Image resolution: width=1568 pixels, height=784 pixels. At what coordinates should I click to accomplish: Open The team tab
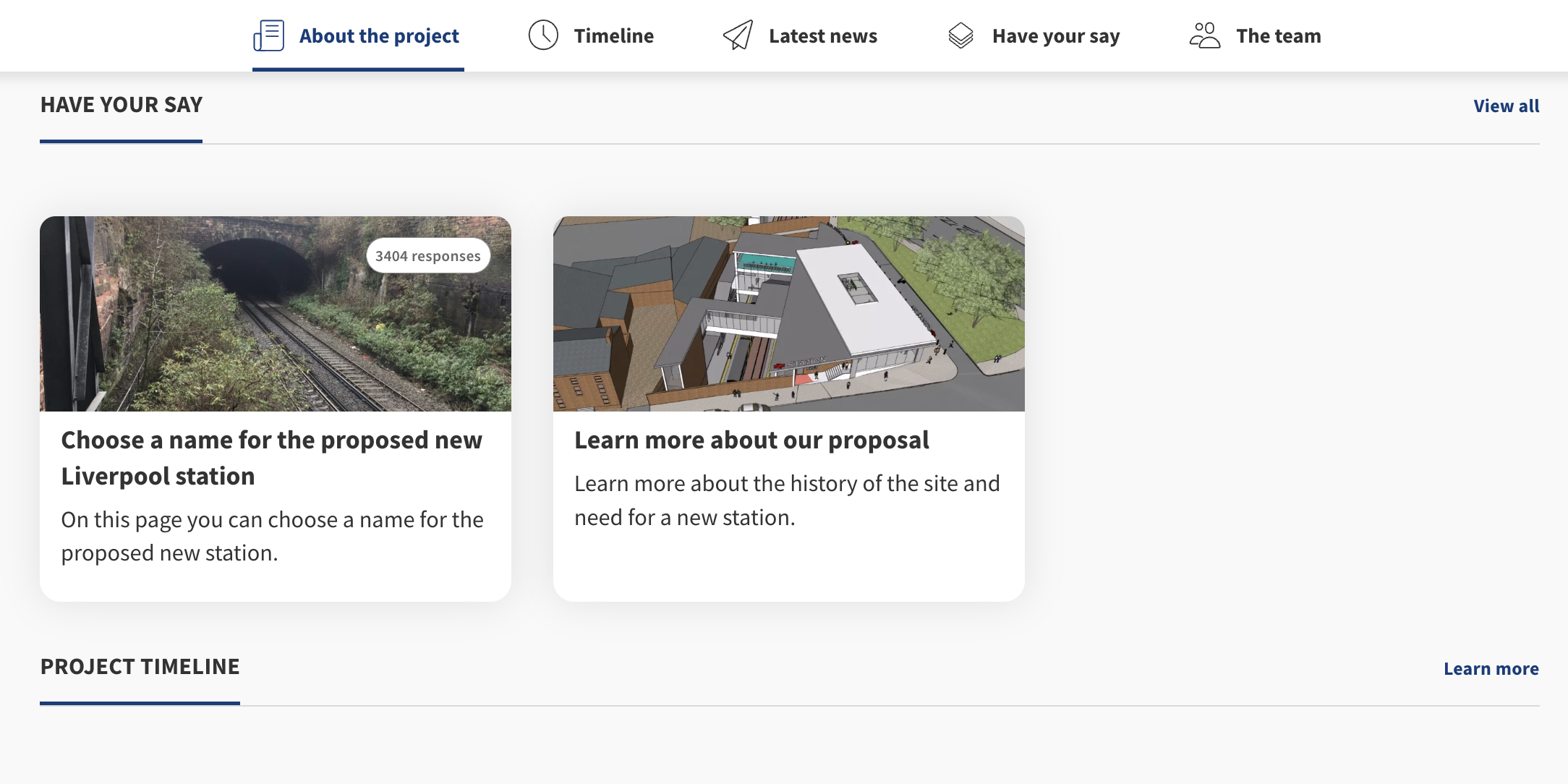point(1255,35)
